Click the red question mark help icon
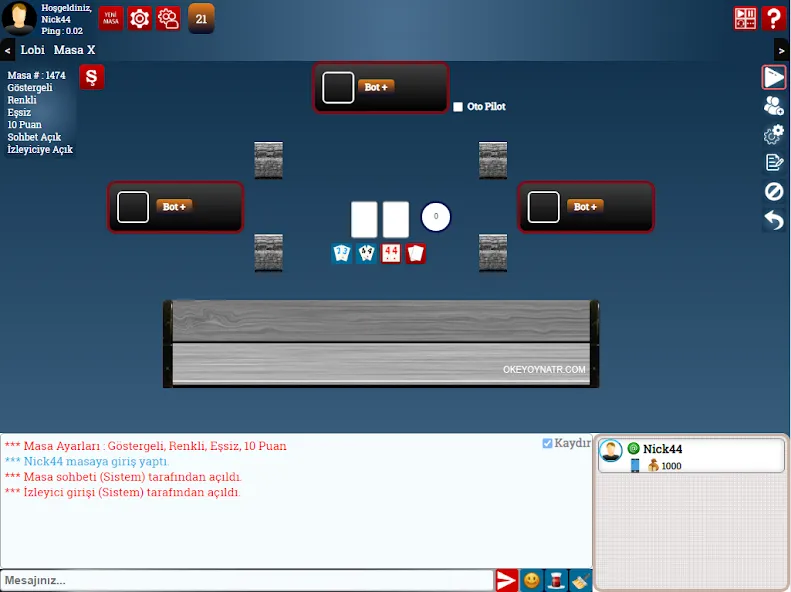 pos(773,18)
